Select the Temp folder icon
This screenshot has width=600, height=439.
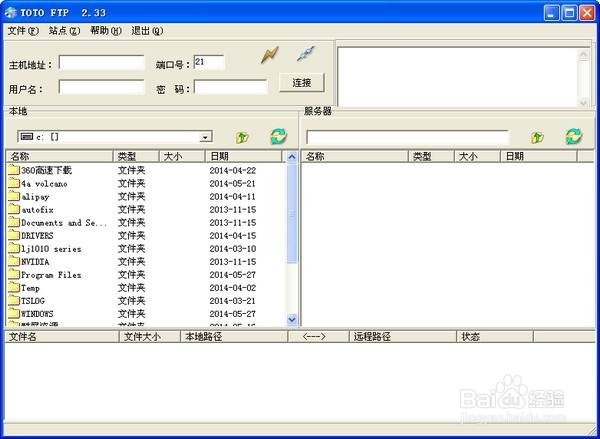pos(14,287)
